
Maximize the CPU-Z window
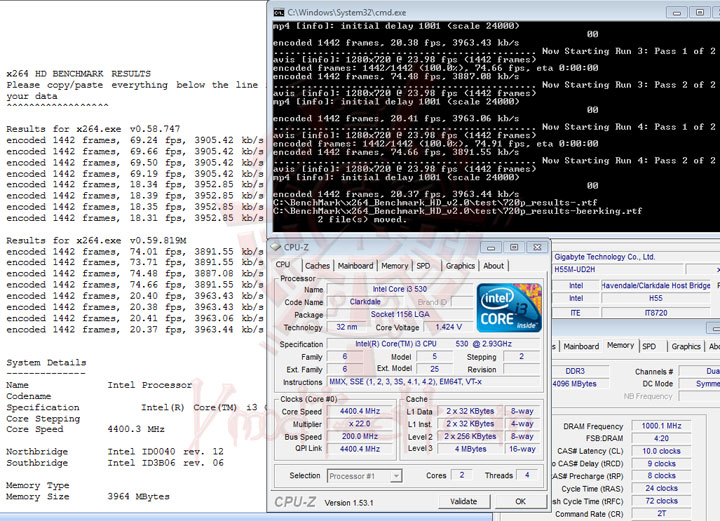point(514,247)
